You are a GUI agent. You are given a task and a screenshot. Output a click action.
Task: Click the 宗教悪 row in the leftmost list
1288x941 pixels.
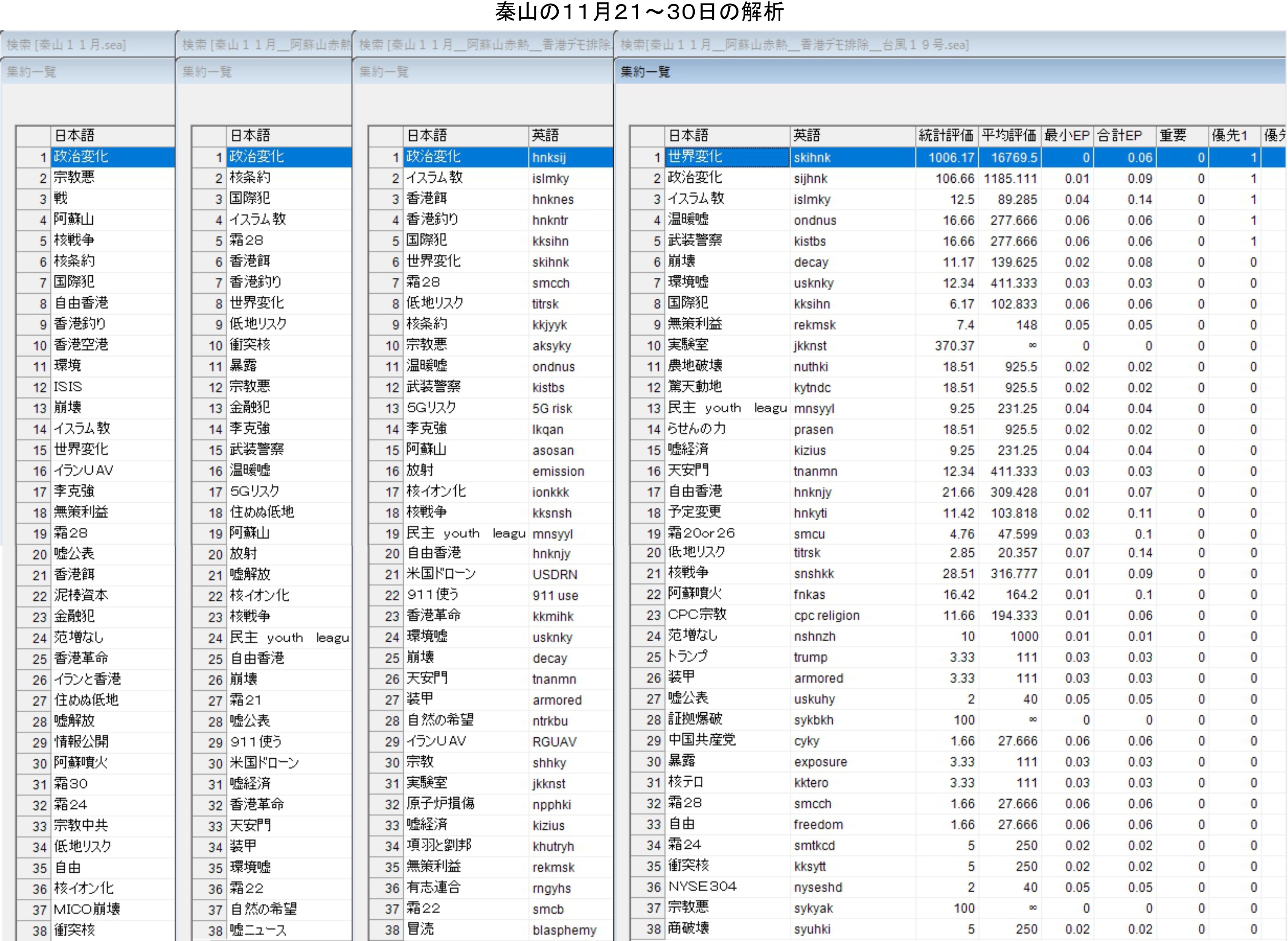[74, 178]
